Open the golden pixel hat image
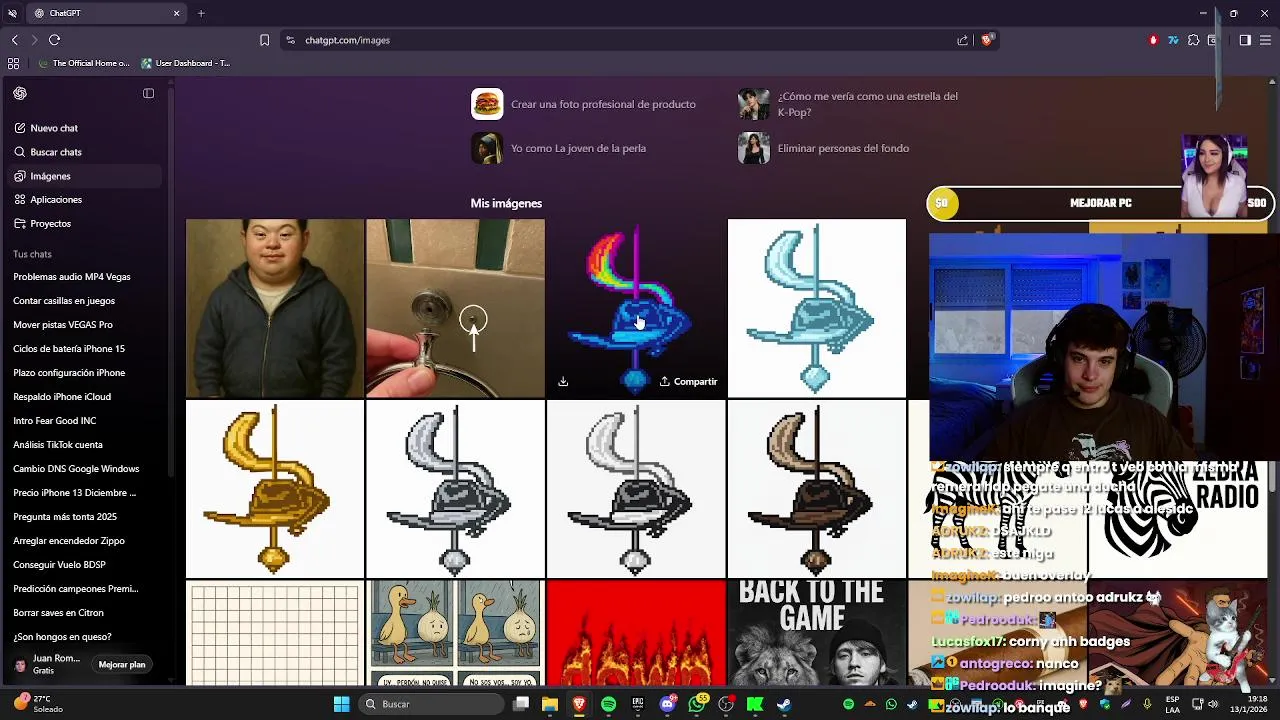Screen dimensions: 1280x720 pyautogui.click(x=275, y=489)
